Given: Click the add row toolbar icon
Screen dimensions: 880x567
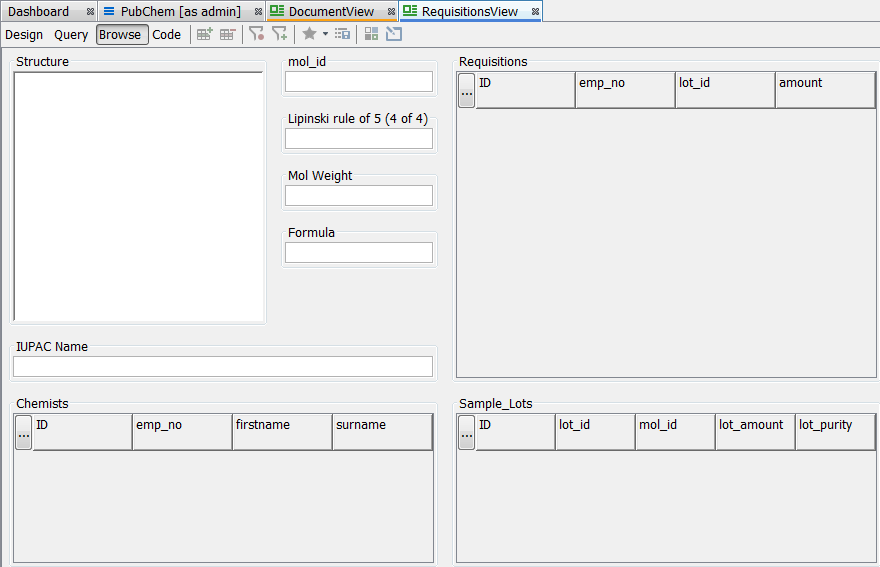Looking at the screenshot, I should [204, 34].
